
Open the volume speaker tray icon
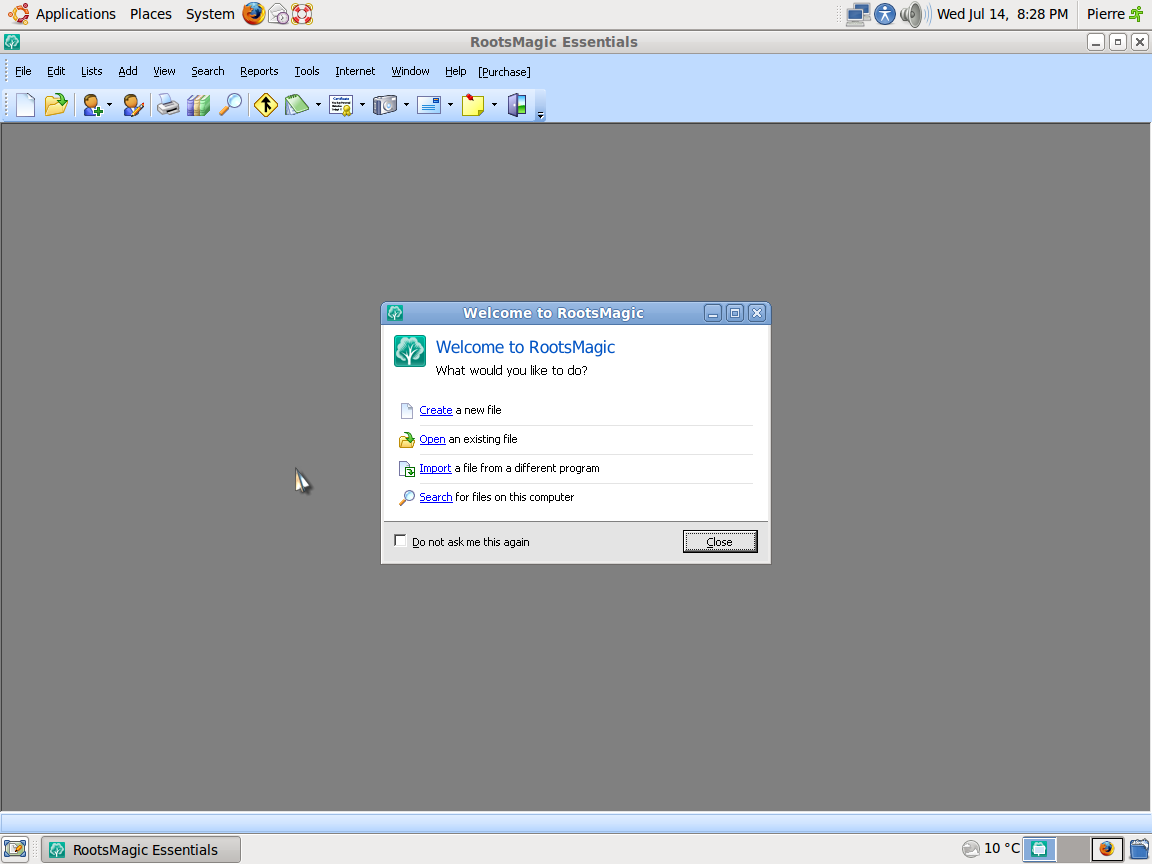point(915,14)
